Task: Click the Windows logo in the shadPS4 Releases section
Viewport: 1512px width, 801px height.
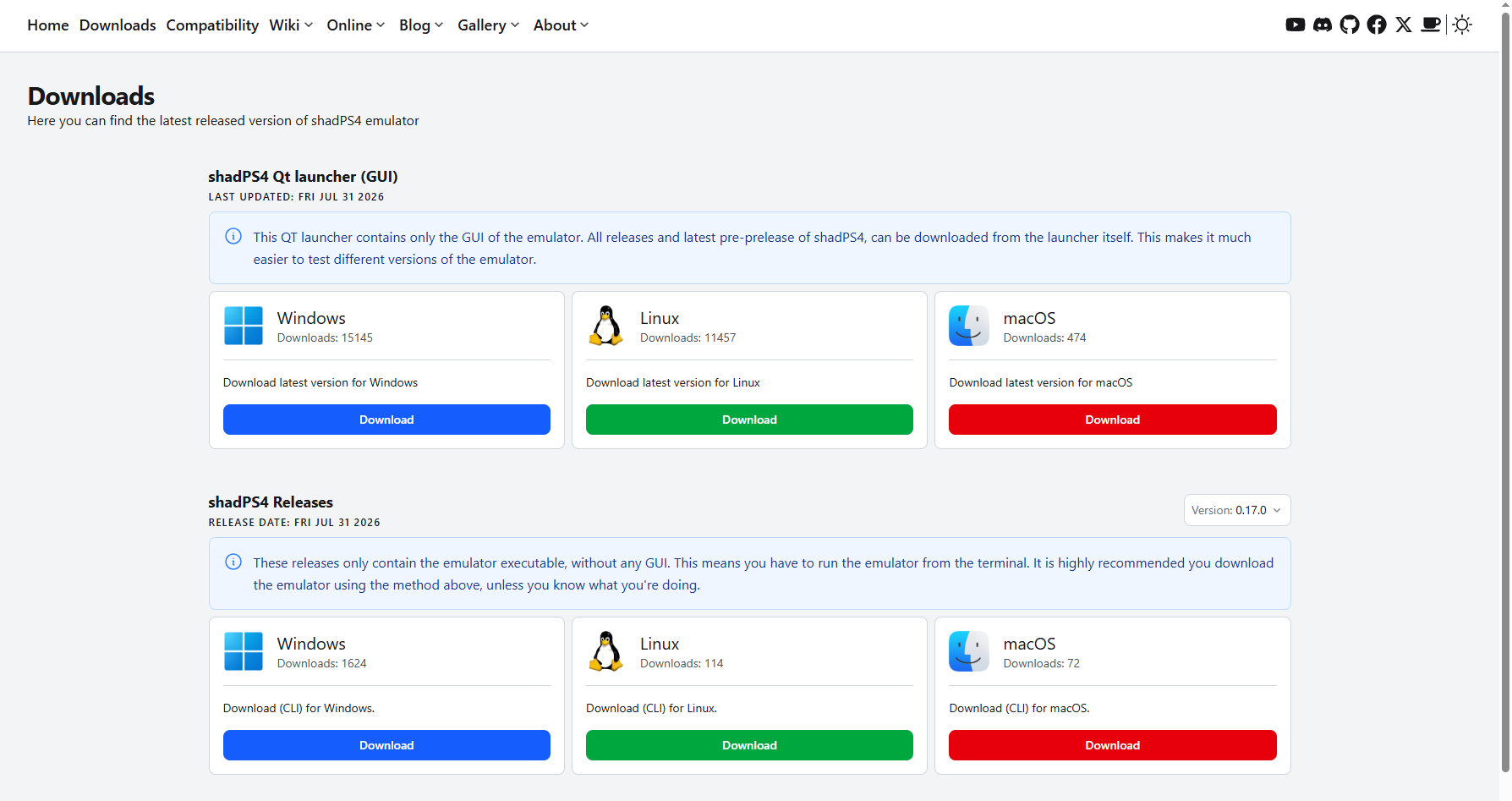Action: (x=244, y=651)
